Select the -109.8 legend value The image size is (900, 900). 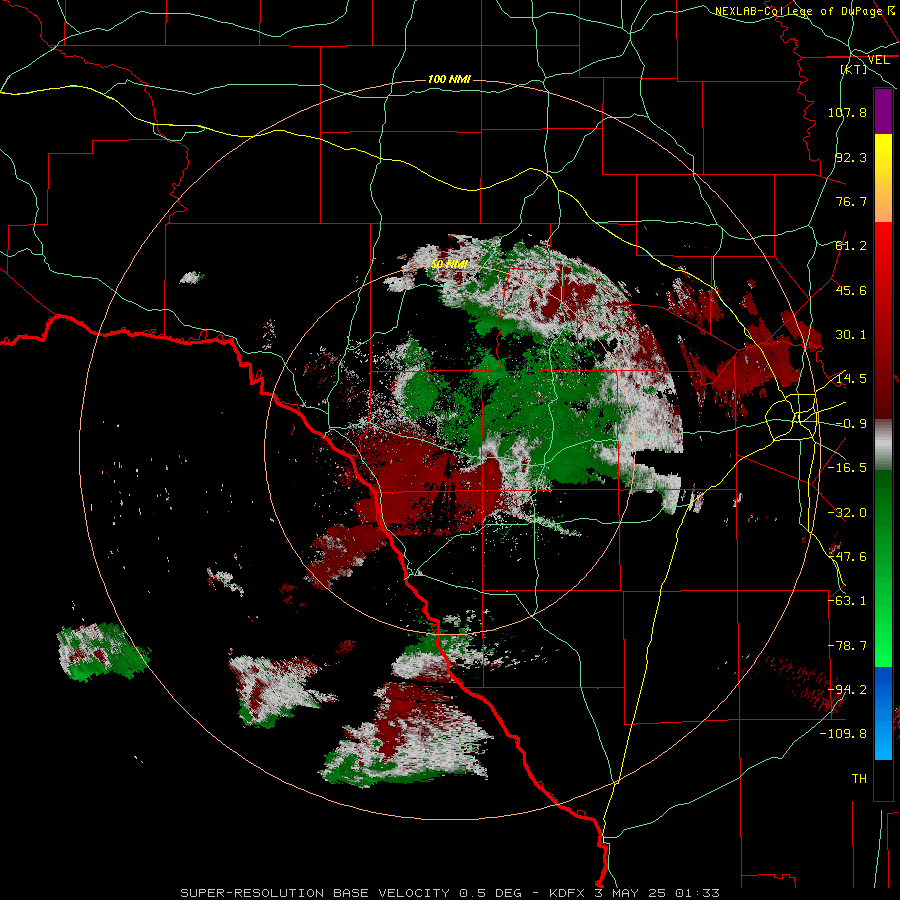(844, 734)
